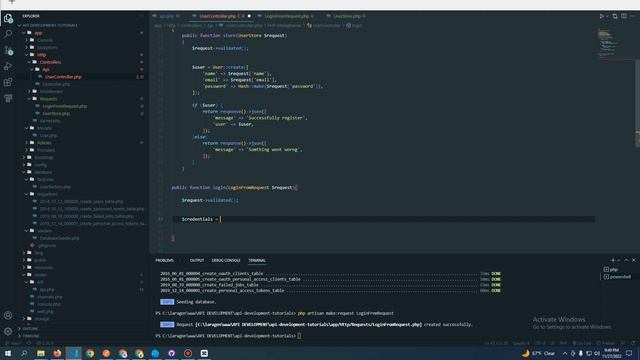Open Explorer panel ellipsis menu
Image resolution: width=640 pixels, height=360 pixels.
click(141, 16)
